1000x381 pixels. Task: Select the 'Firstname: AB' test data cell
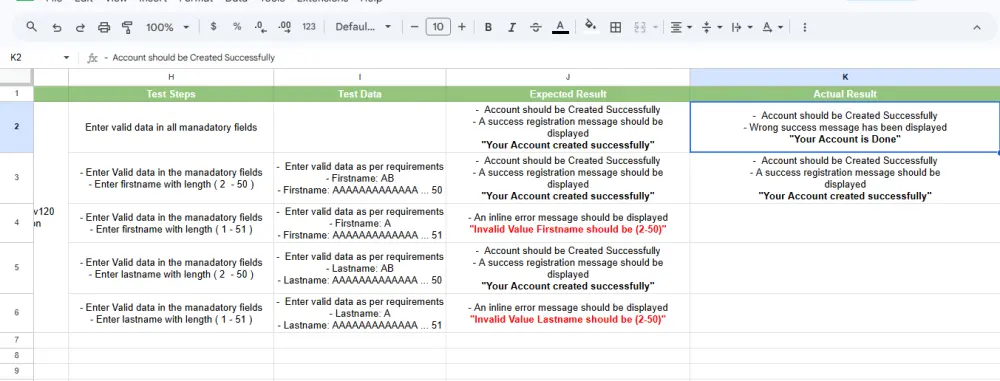(x=360, y=178)
